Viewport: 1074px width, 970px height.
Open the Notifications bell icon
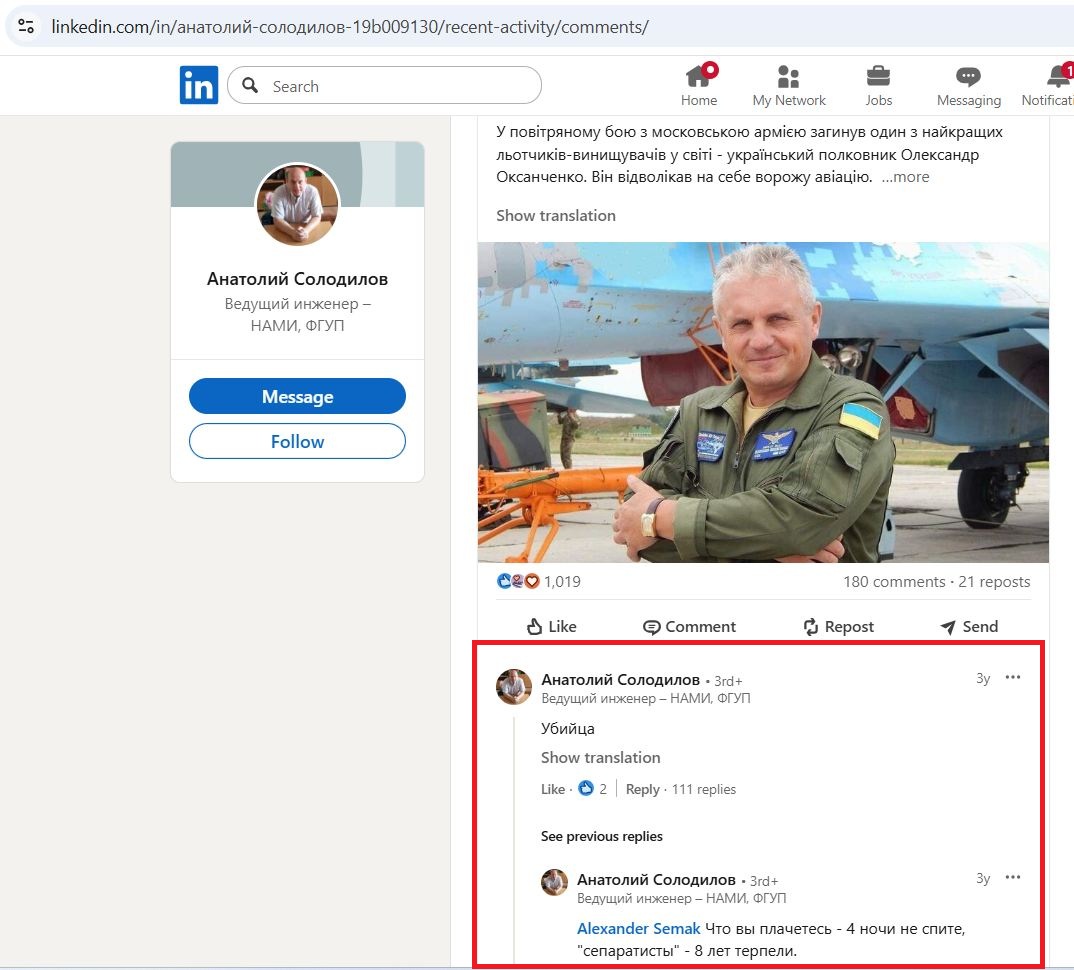pos(1056,78)
